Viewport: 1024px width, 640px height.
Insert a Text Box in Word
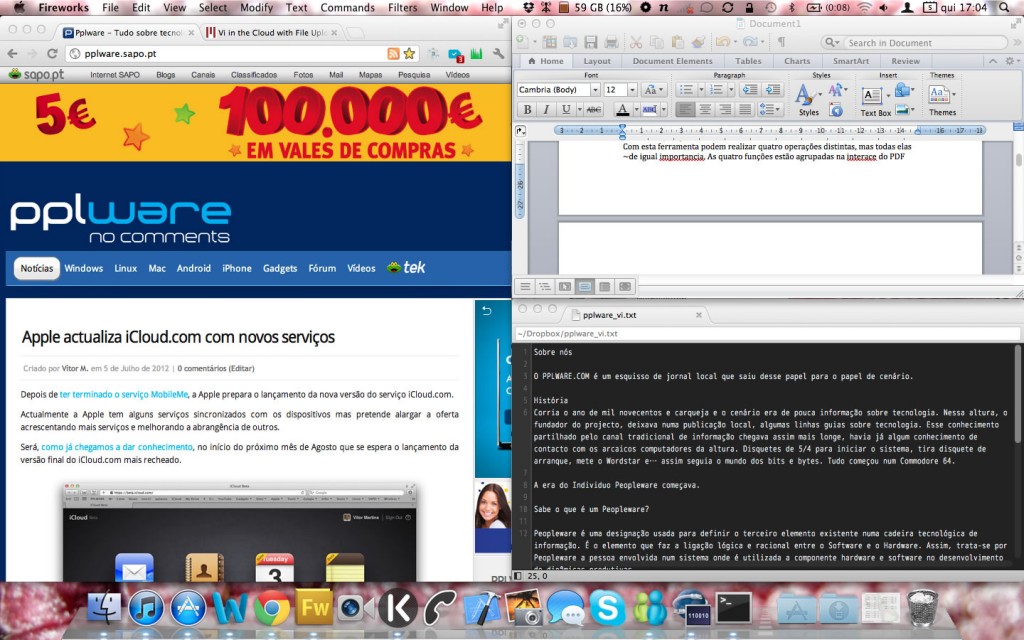point(875,101)
